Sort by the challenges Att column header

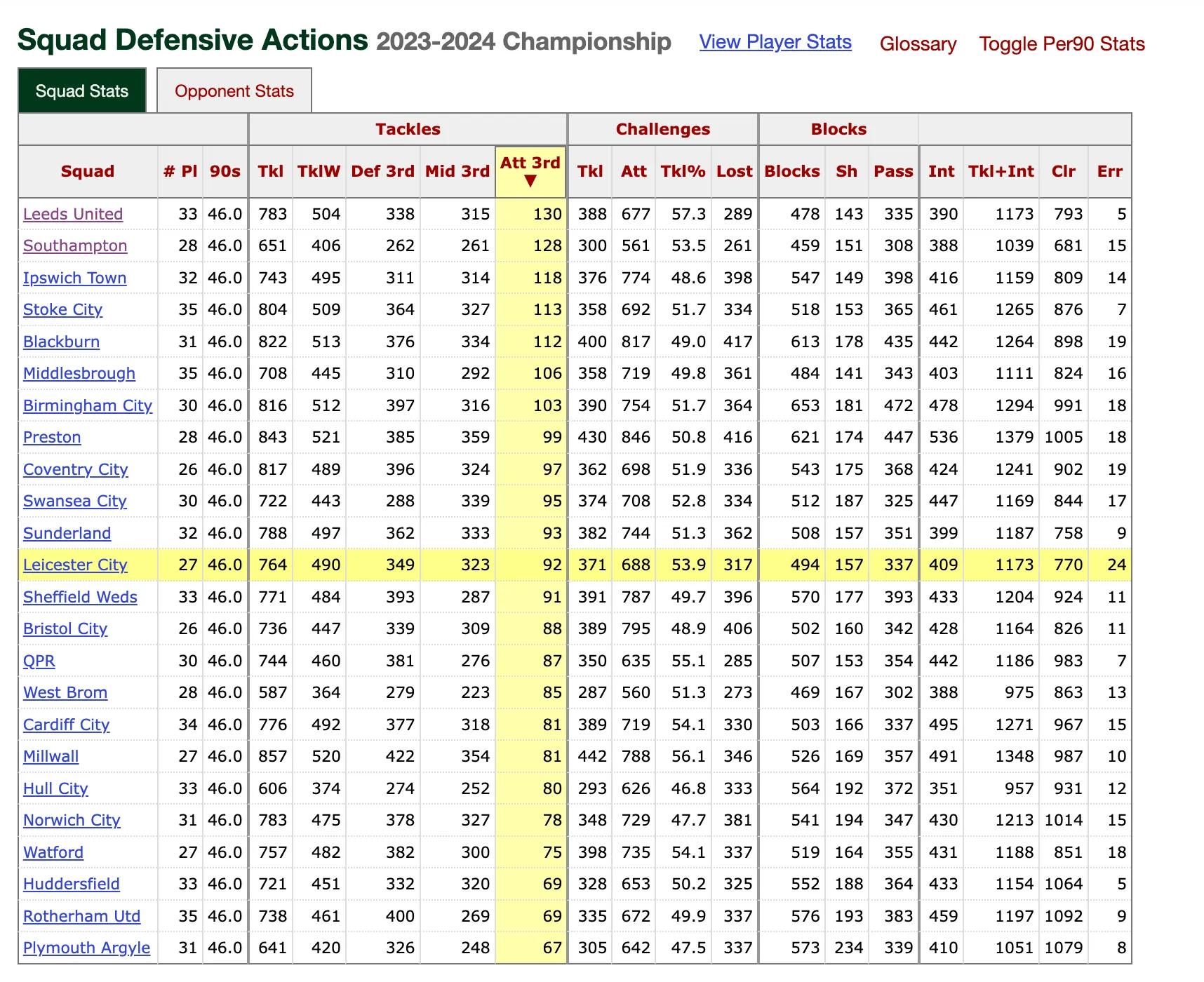point(634,171)
